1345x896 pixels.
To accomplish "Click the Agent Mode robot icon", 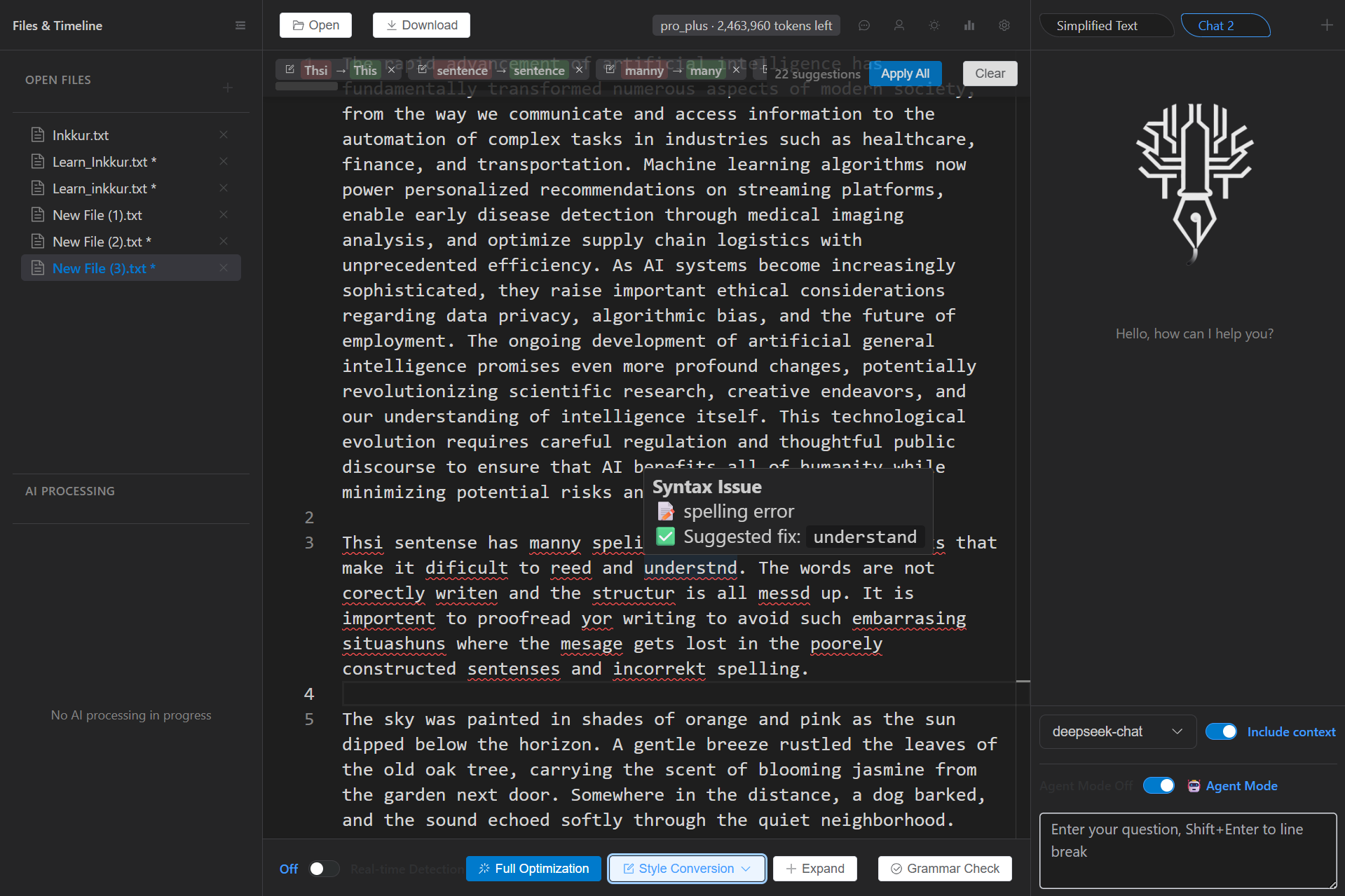I will point(1194,786).
